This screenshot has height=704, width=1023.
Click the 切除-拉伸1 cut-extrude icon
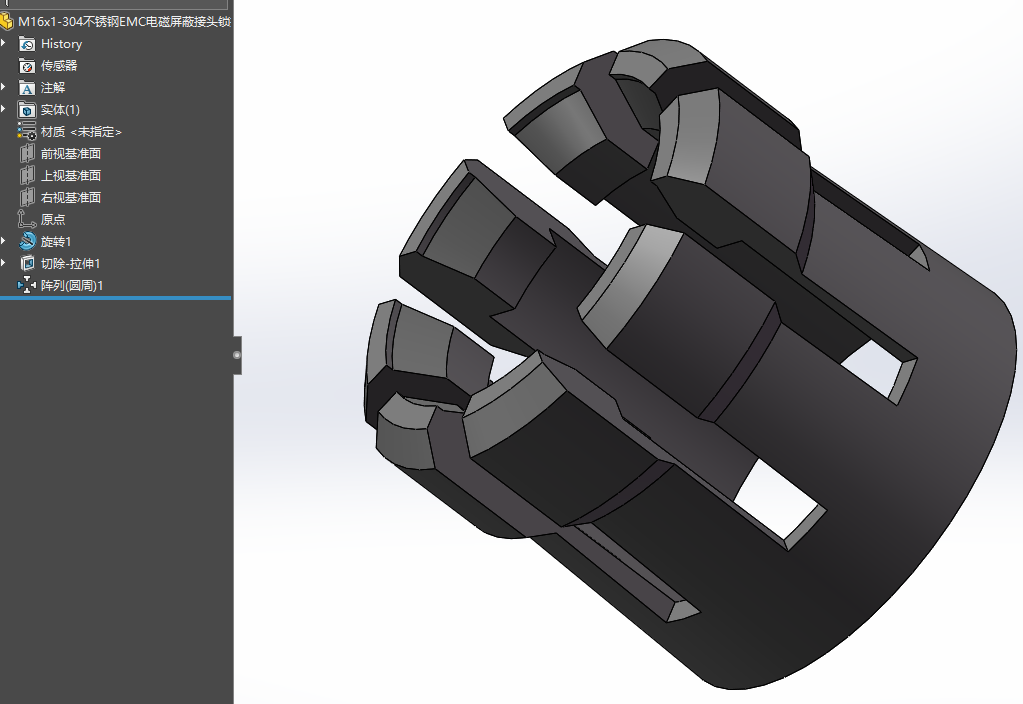pos(27,264)
